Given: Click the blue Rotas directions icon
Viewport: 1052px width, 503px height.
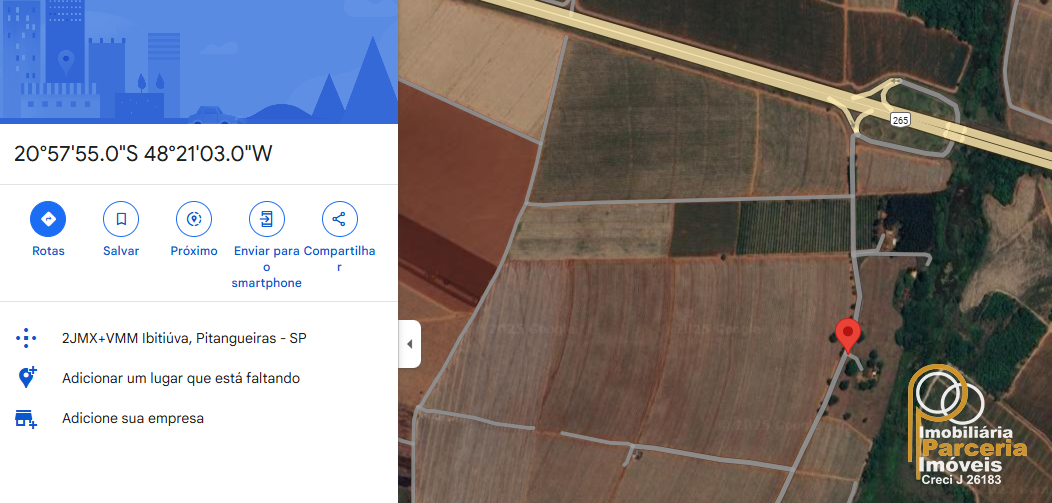Looking at the screenshot, I should [x=48, y=219].
